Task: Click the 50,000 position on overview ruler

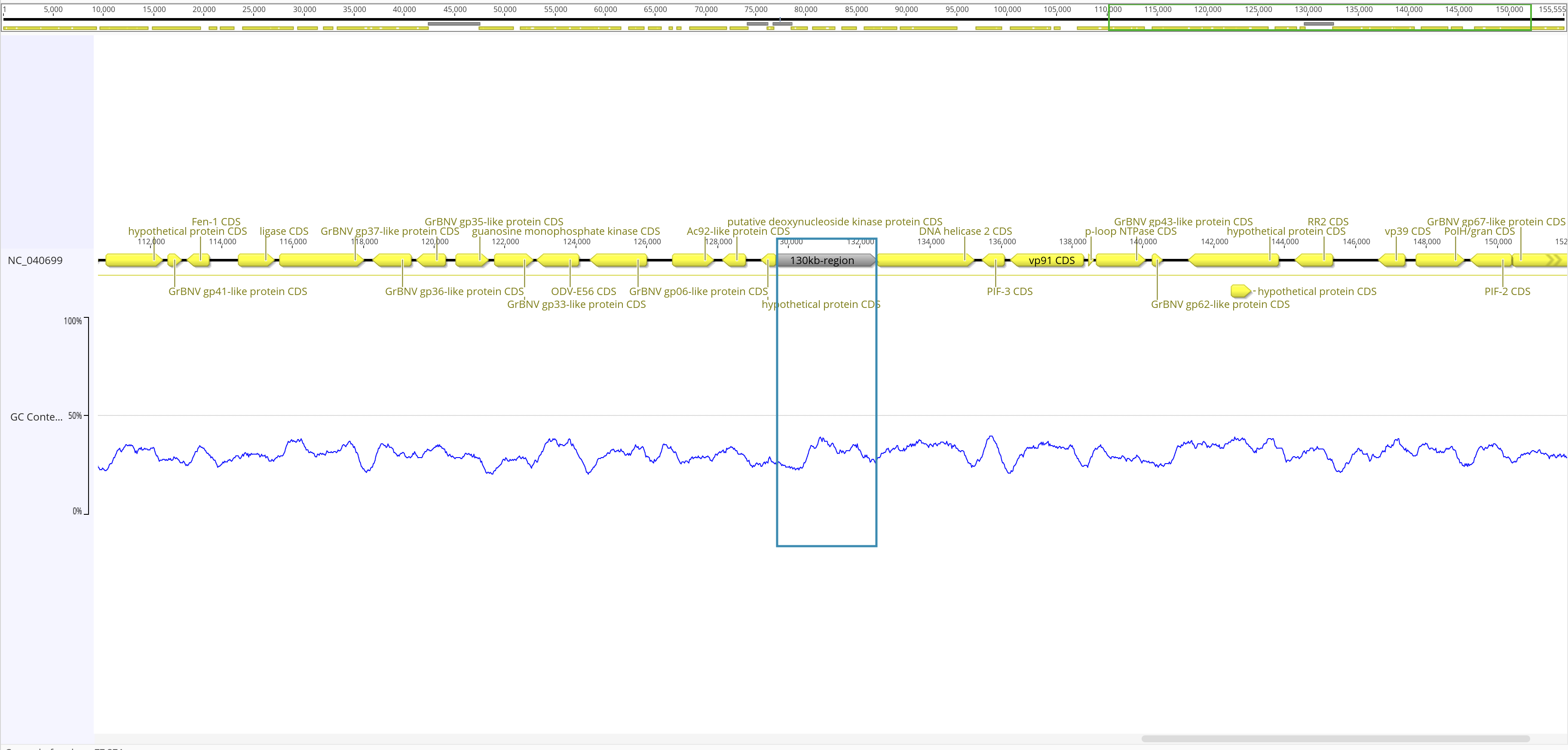Action: (x=505, y=10)
